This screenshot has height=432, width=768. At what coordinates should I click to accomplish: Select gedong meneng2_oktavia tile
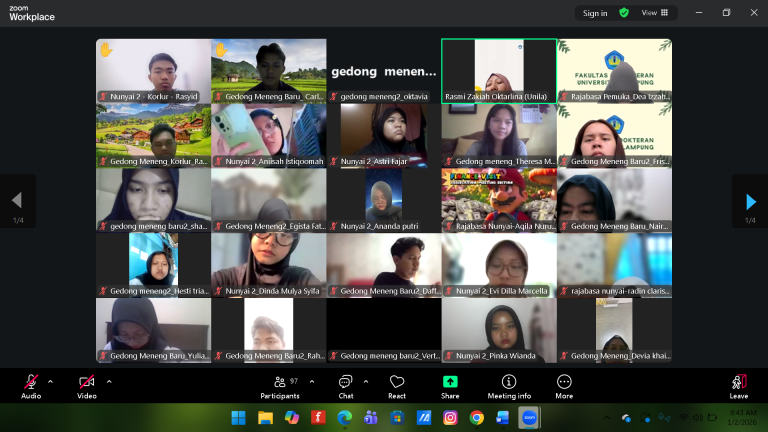384,71
